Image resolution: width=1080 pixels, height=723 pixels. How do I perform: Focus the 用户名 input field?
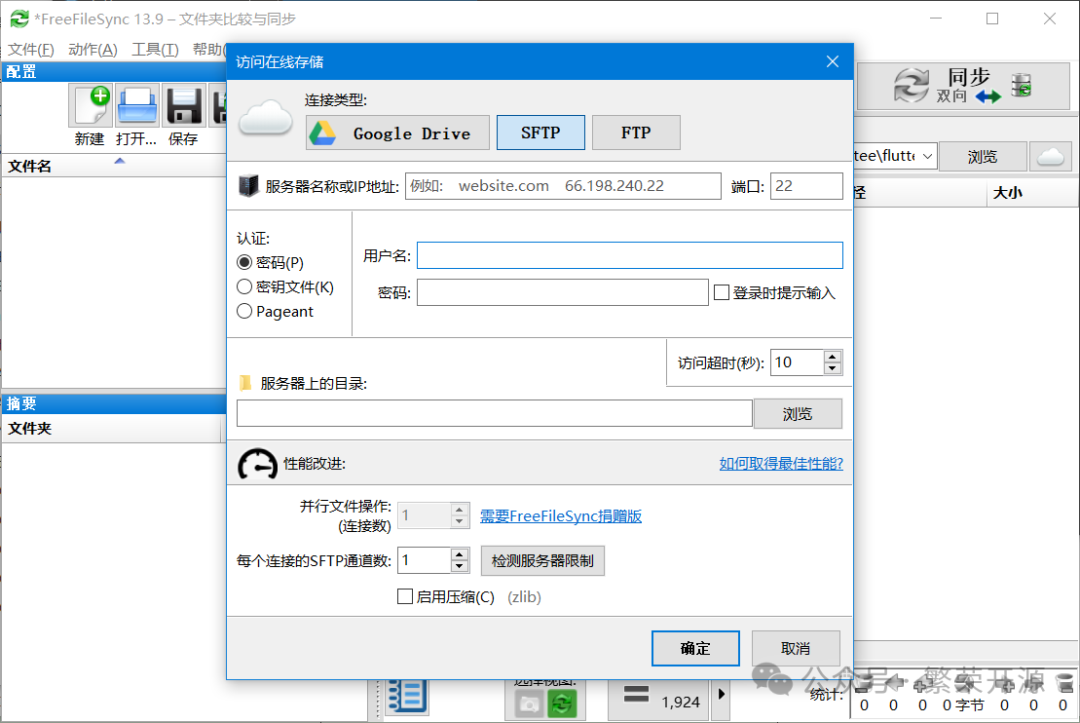coord(630,255)
